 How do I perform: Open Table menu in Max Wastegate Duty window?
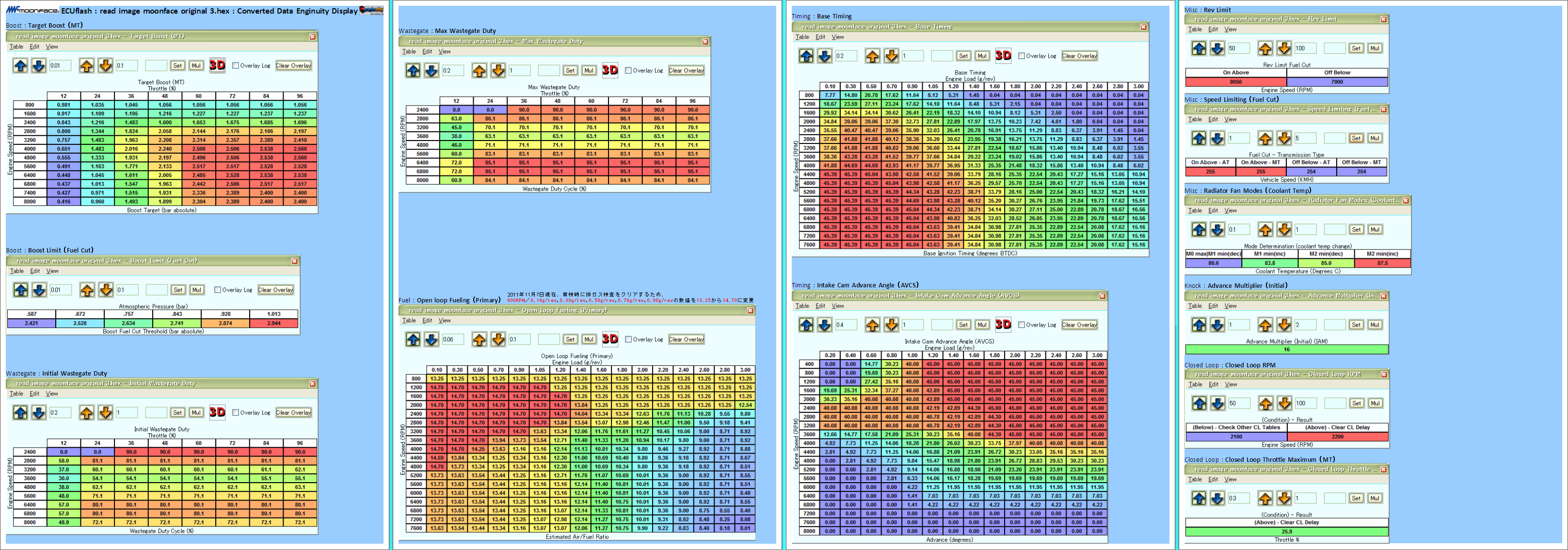[x=409, y=52]
